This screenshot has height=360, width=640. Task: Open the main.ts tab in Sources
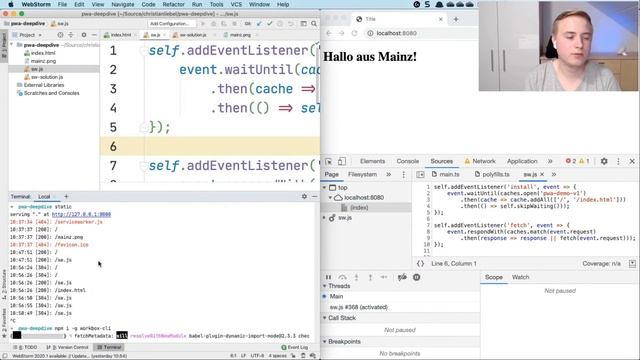pyautogui.click(x=446, y=174)
